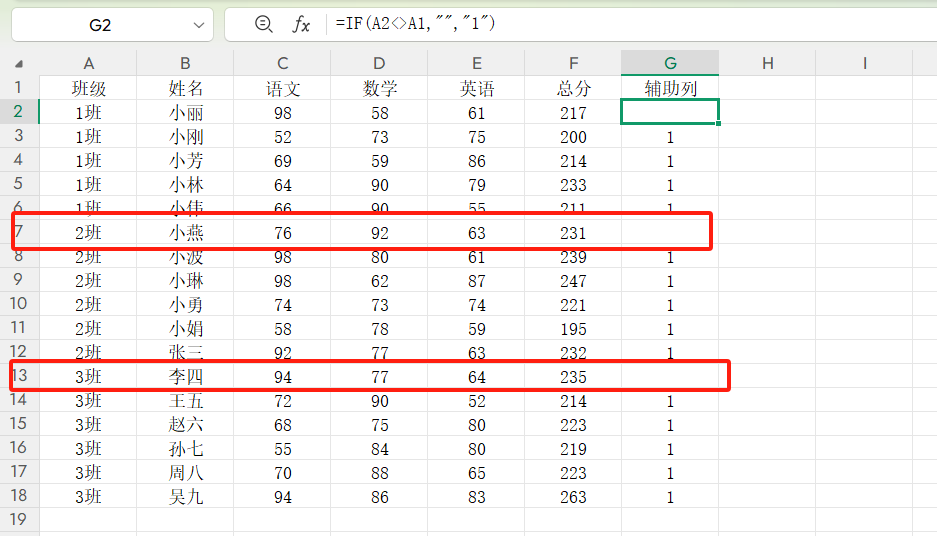The width and height of the screenshot is (937, 536).
Task: Click the 班级 header cell
Action: pyautogui.click(x=88, y=88)
